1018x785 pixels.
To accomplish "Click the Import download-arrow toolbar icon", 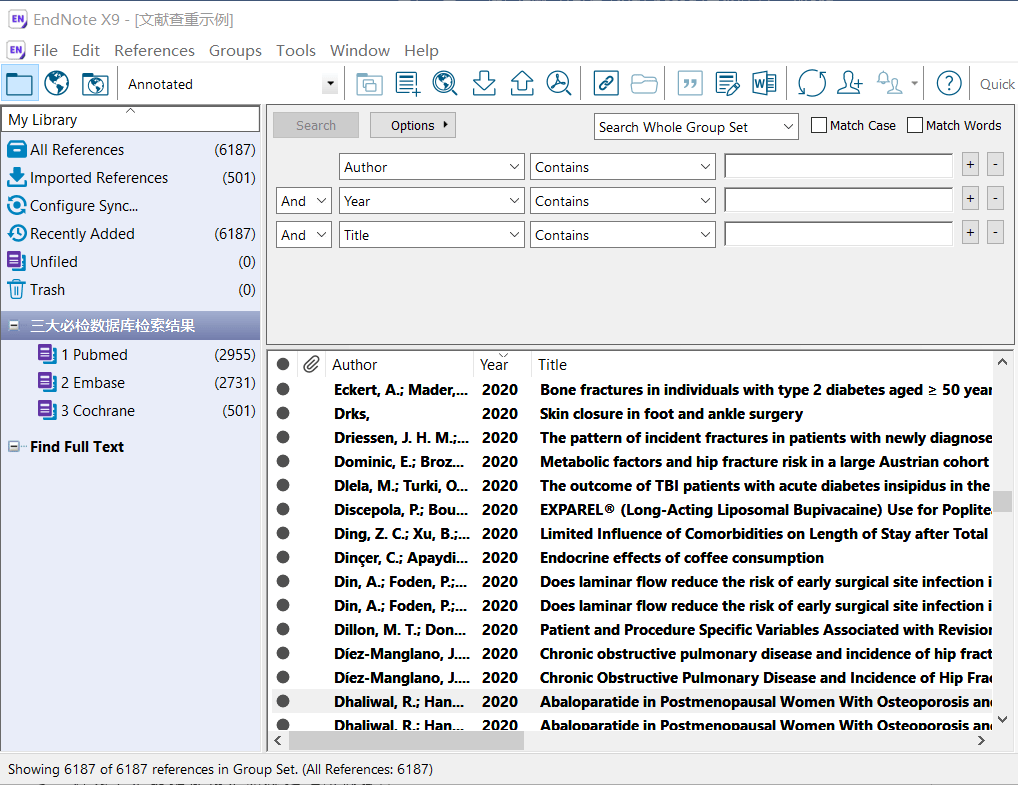I will pyautogui.click(x=484, y=84).
